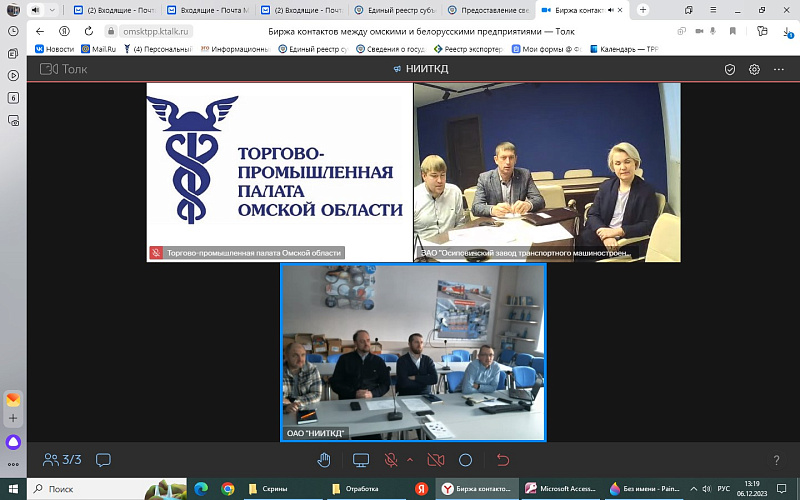Select the ОАО "НИИТКД" video tile
800x500 pixels.
pos(413,352)
